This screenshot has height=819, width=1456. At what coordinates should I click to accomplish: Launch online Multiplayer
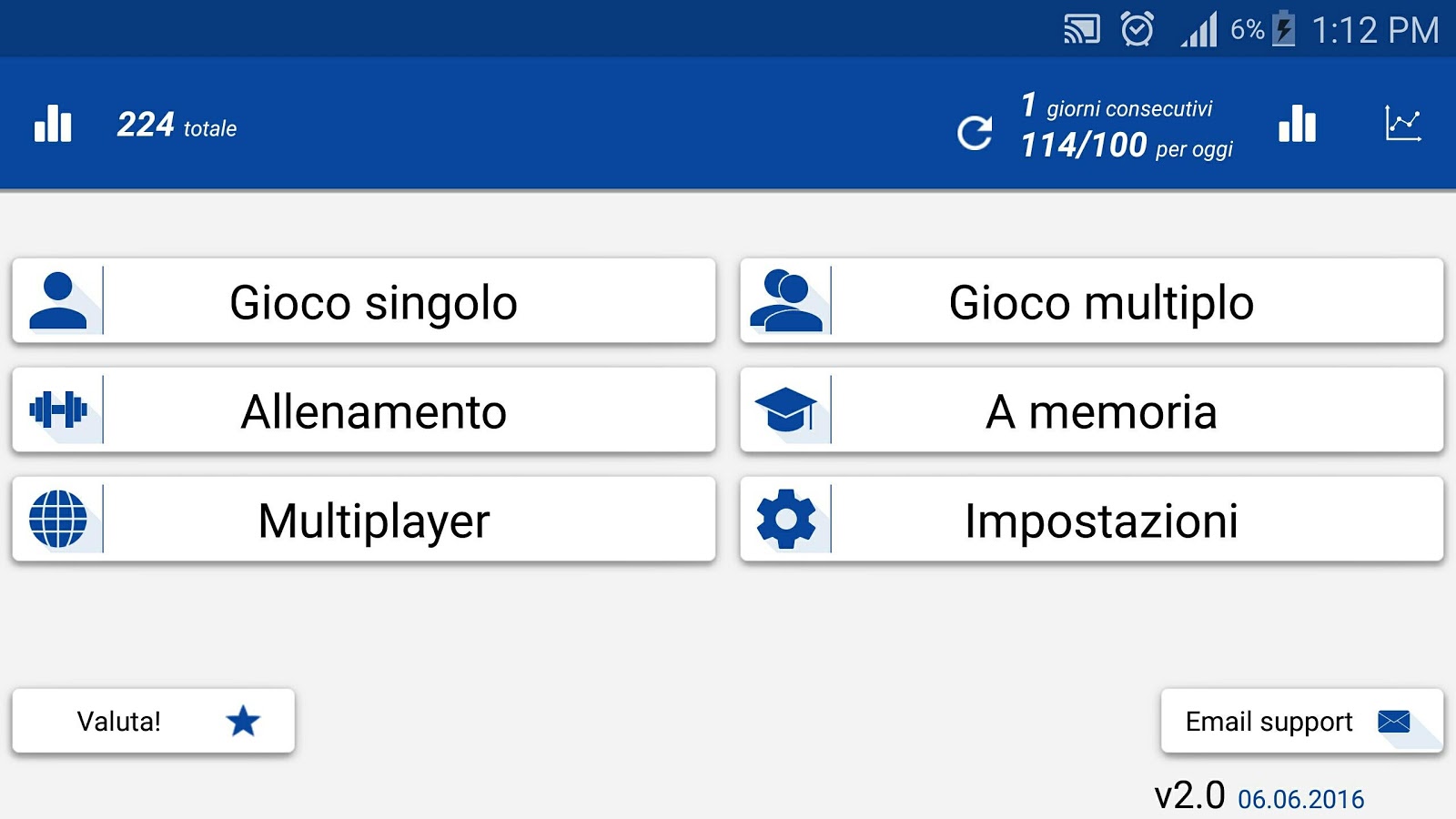pos(364,519)
